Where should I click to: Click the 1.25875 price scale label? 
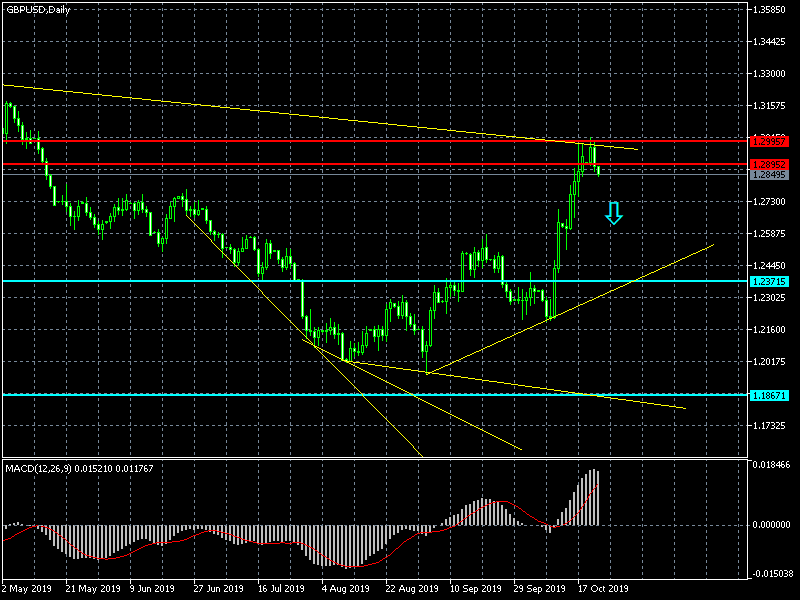(x=769, y=234)
